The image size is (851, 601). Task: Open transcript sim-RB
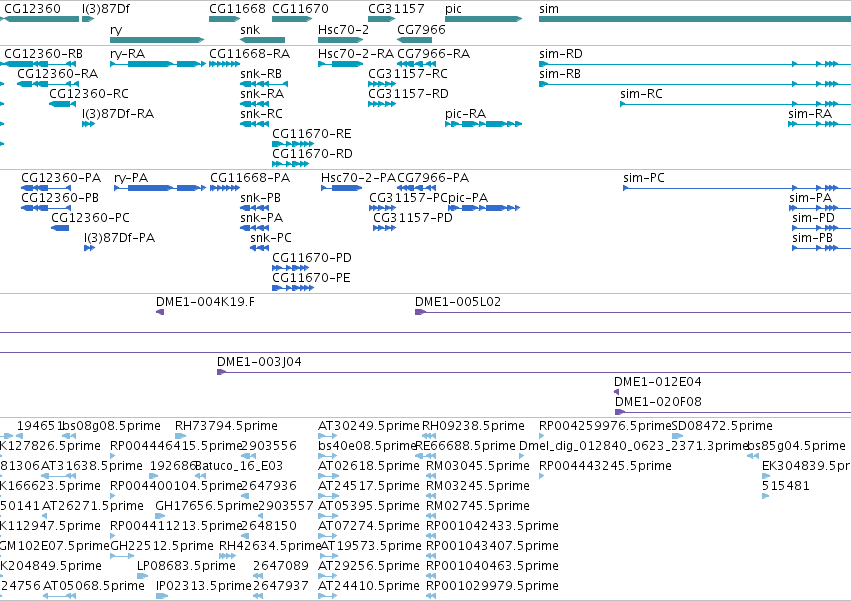(x=560, y=74)
